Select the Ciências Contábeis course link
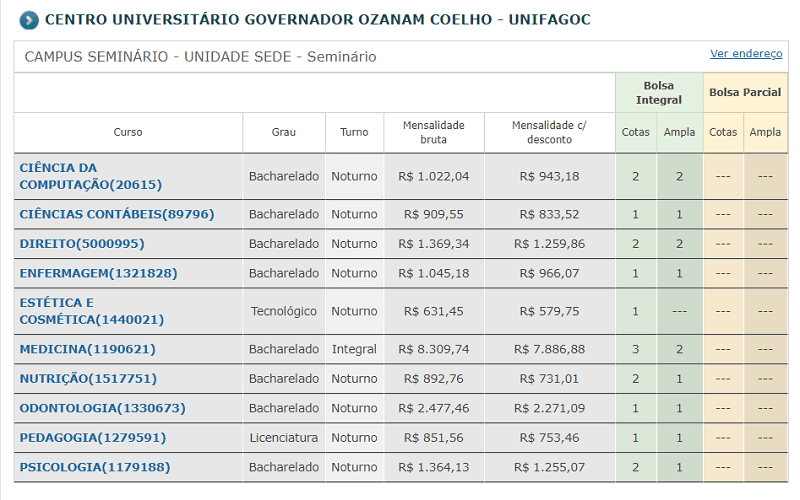 pyautogui.click(x=117, y=214)
